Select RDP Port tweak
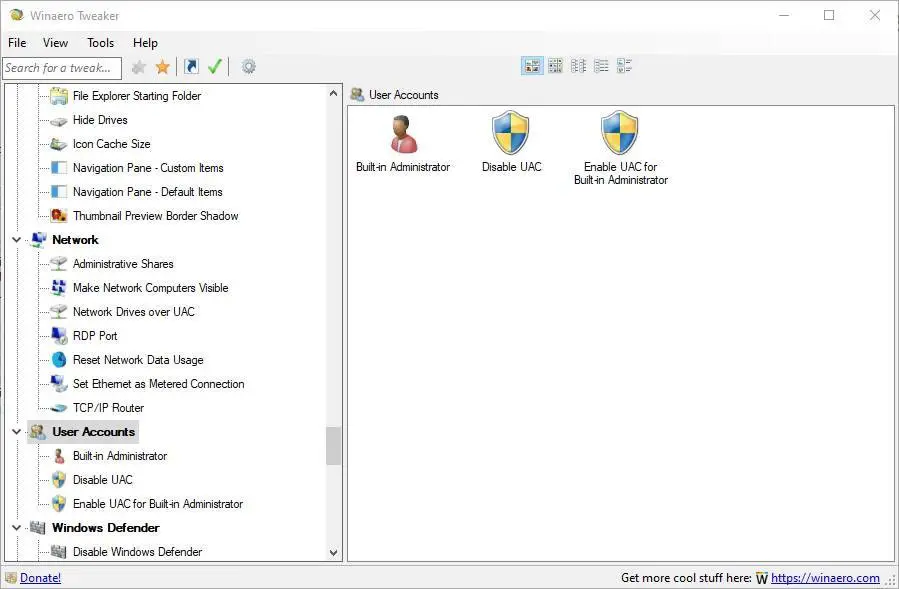Image resolution: width=899 pixels, height=589 pixels. [95, 336]
